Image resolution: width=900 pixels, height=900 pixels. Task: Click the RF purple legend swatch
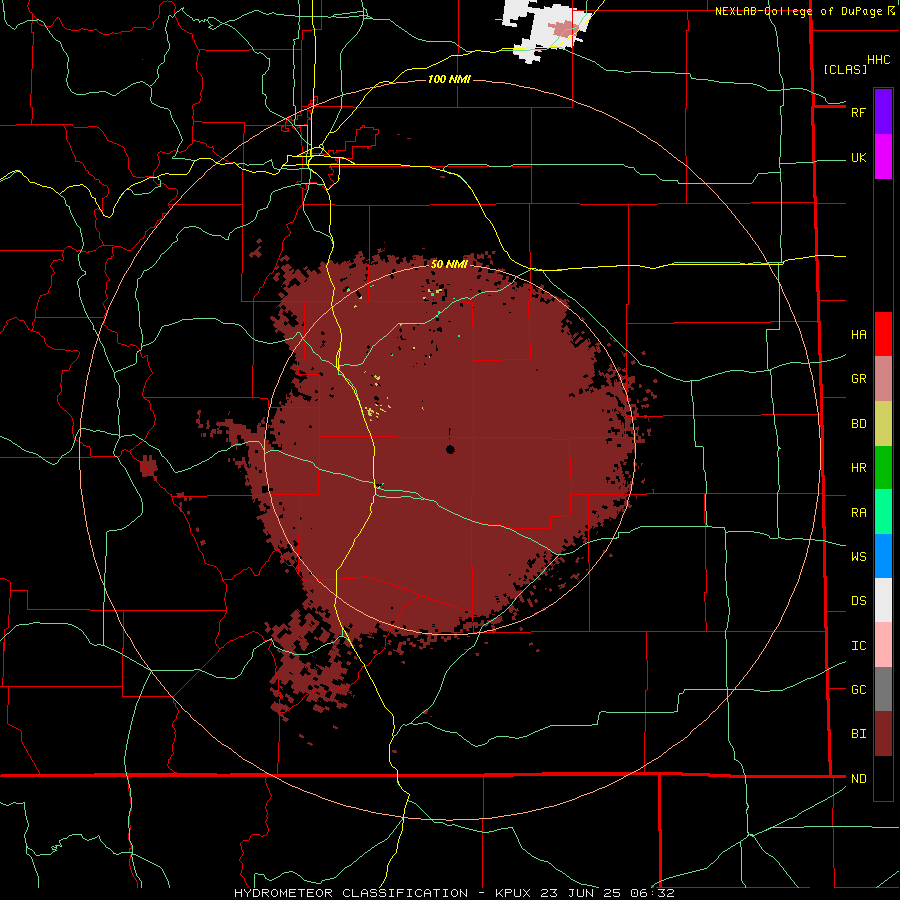click(x=883, y=112)
